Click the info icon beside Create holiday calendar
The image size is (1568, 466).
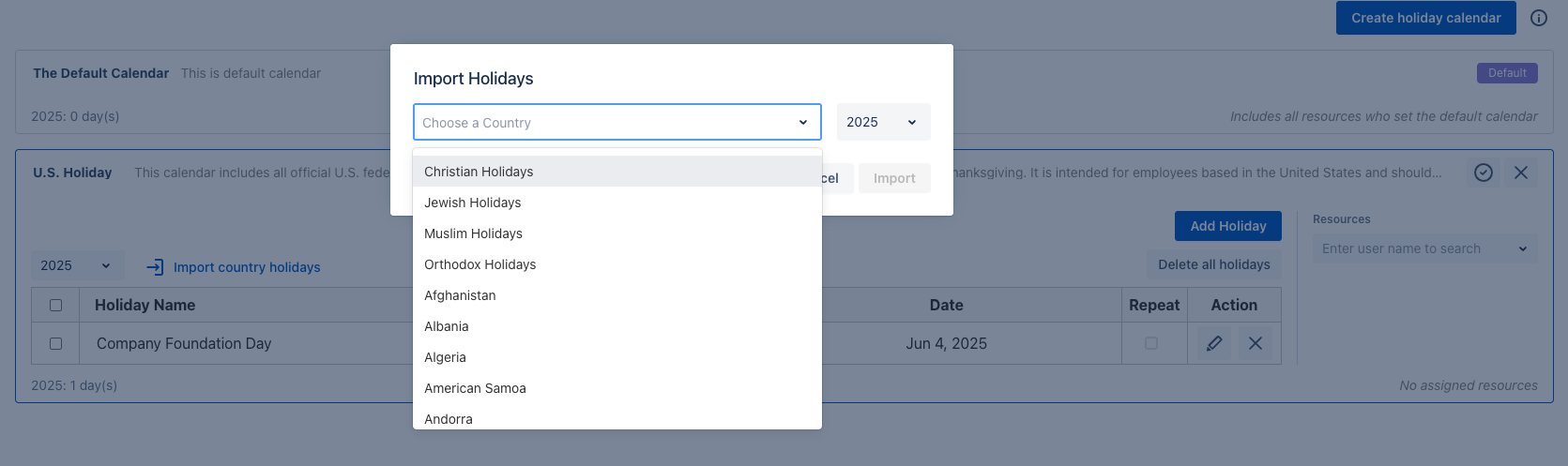coord(1539,18)
